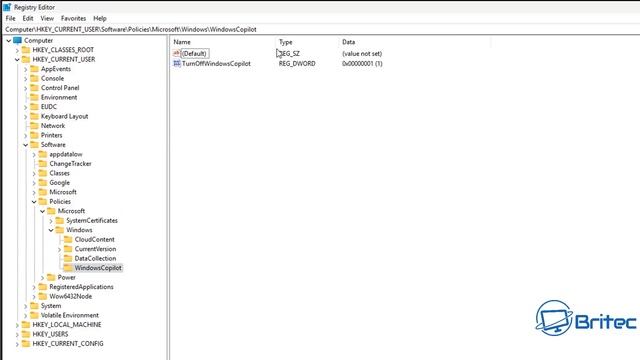Select the TurnOffWindowsCopilot value name
640x360 pixels.
216,63
